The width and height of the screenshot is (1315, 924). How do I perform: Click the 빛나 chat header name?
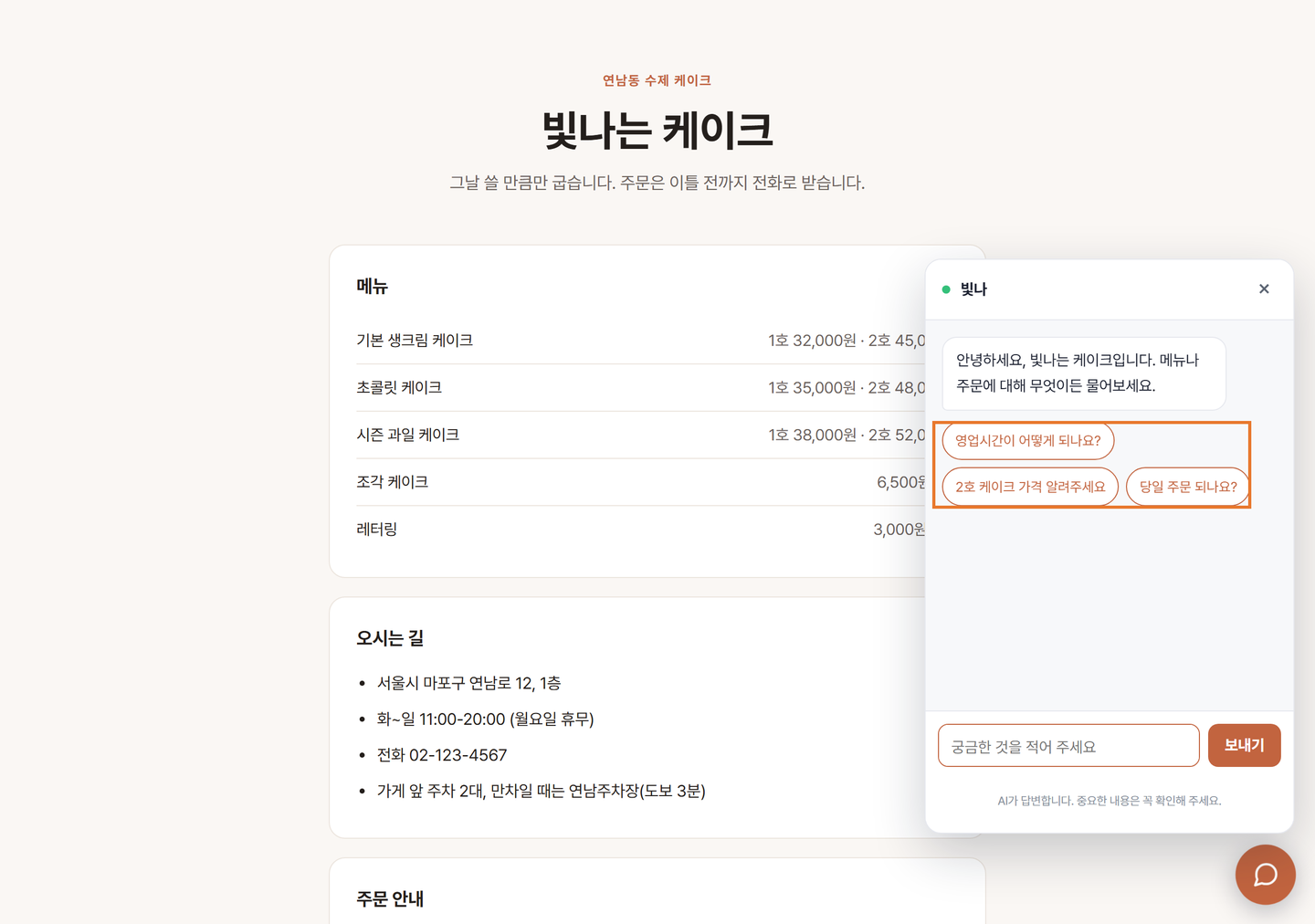coord(973,289)
